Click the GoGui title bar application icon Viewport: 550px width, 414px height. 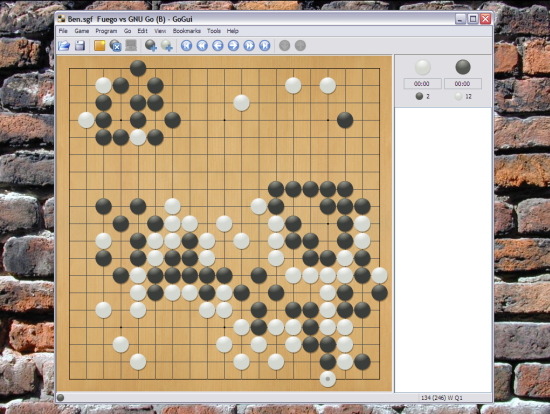click(x=61, y=19)
